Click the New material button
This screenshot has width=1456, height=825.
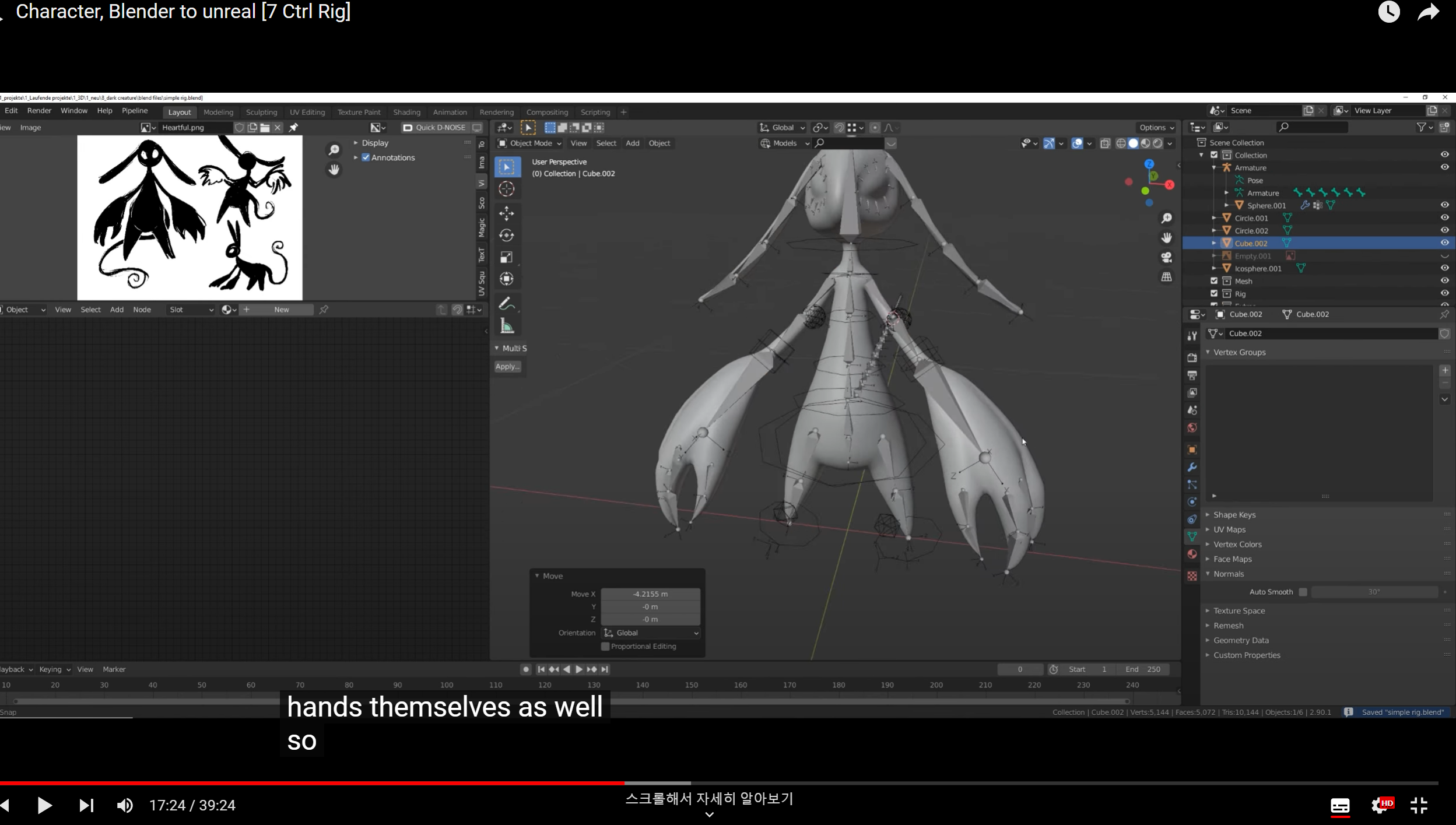(281, 310)
